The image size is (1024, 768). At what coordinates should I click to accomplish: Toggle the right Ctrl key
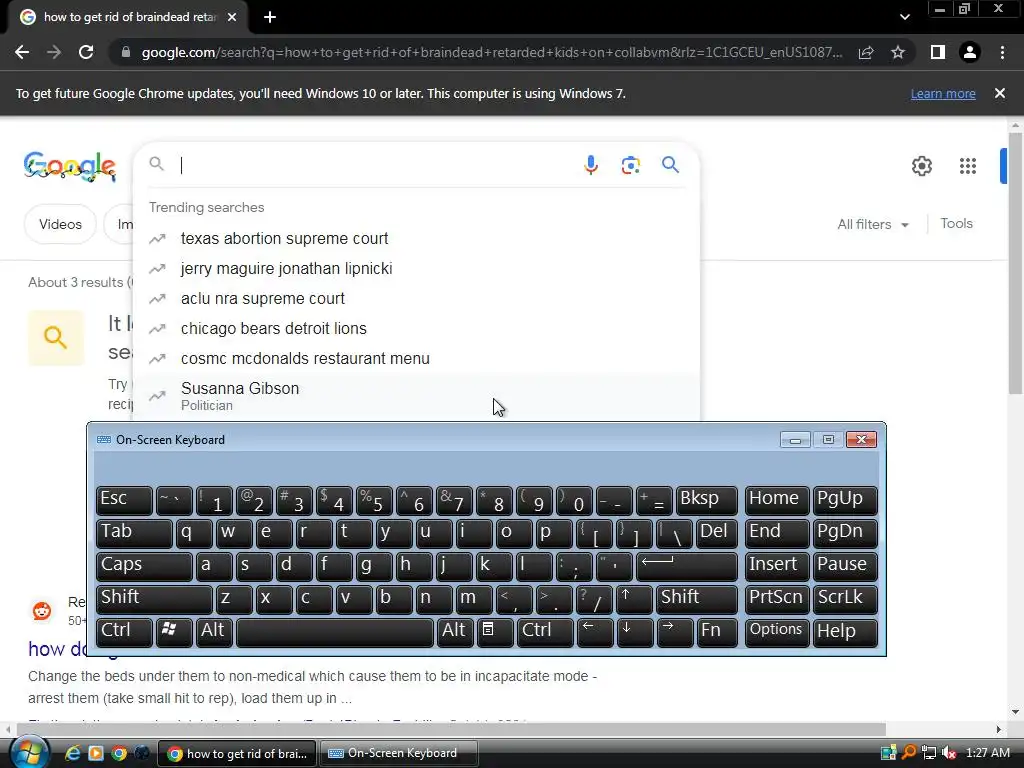click(544, 632)
